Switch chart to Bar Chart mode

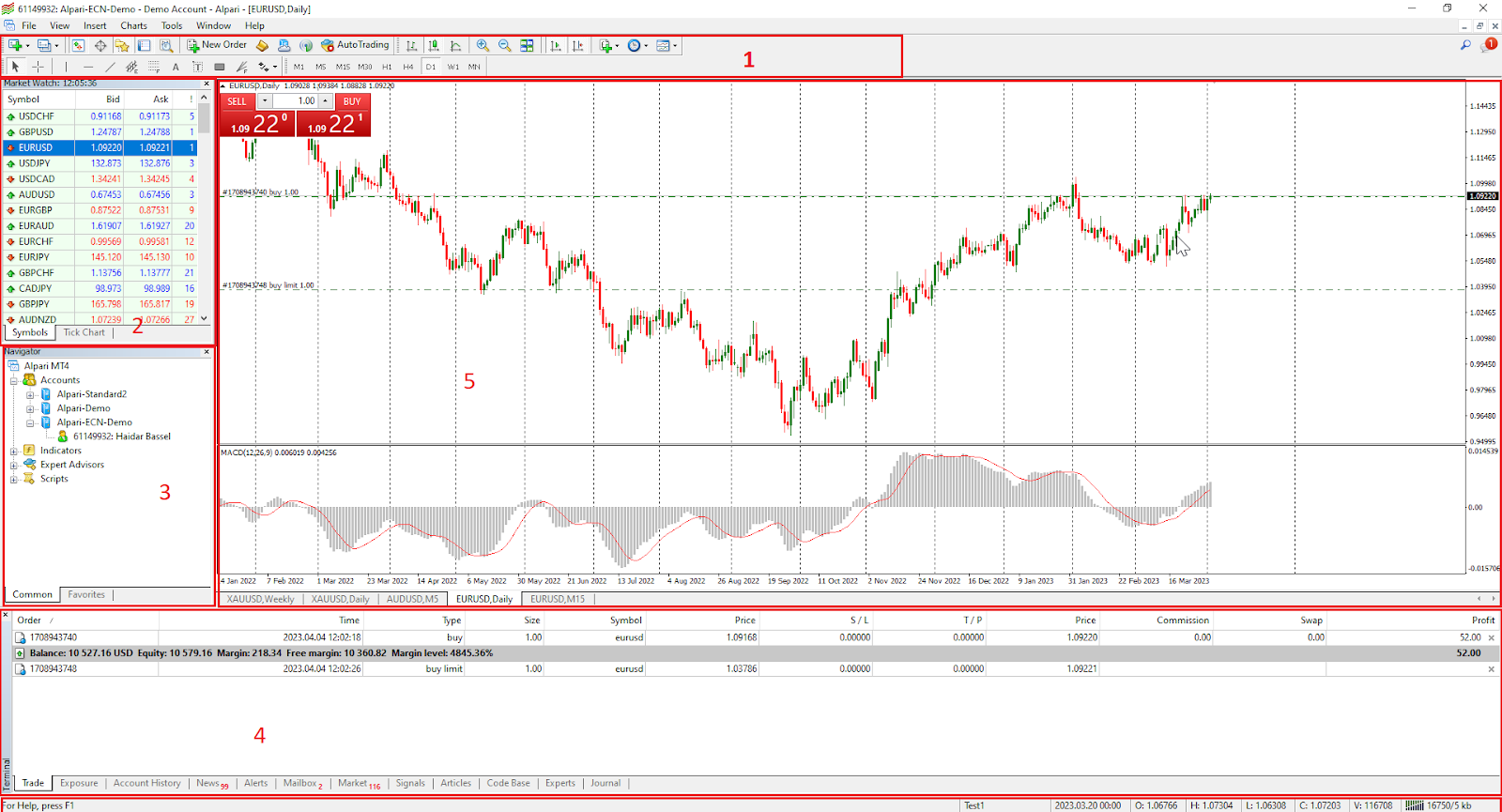[x=411, y=45]
